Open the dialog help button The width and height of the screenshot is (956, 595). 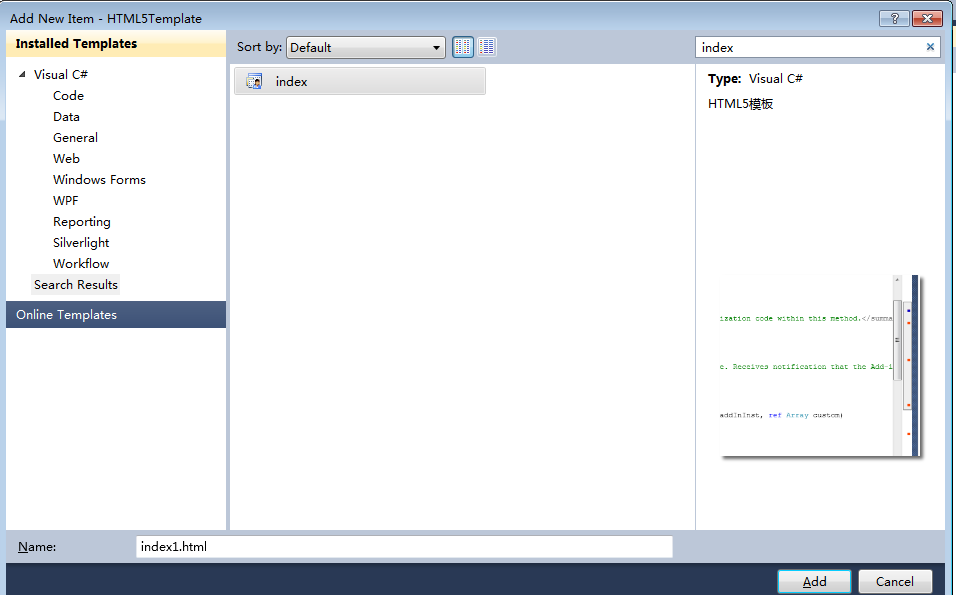[894, 18]
